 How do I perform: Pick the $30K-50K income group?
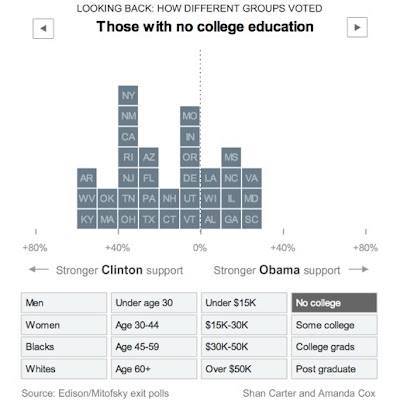pyautogui.click(x=244, y=347)
